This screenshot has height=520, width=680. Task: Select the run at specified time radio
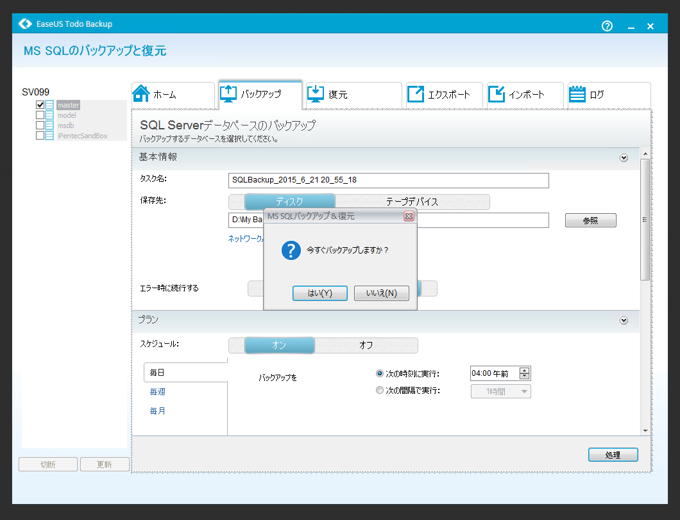pyautogui.click(x=379, y=373)
